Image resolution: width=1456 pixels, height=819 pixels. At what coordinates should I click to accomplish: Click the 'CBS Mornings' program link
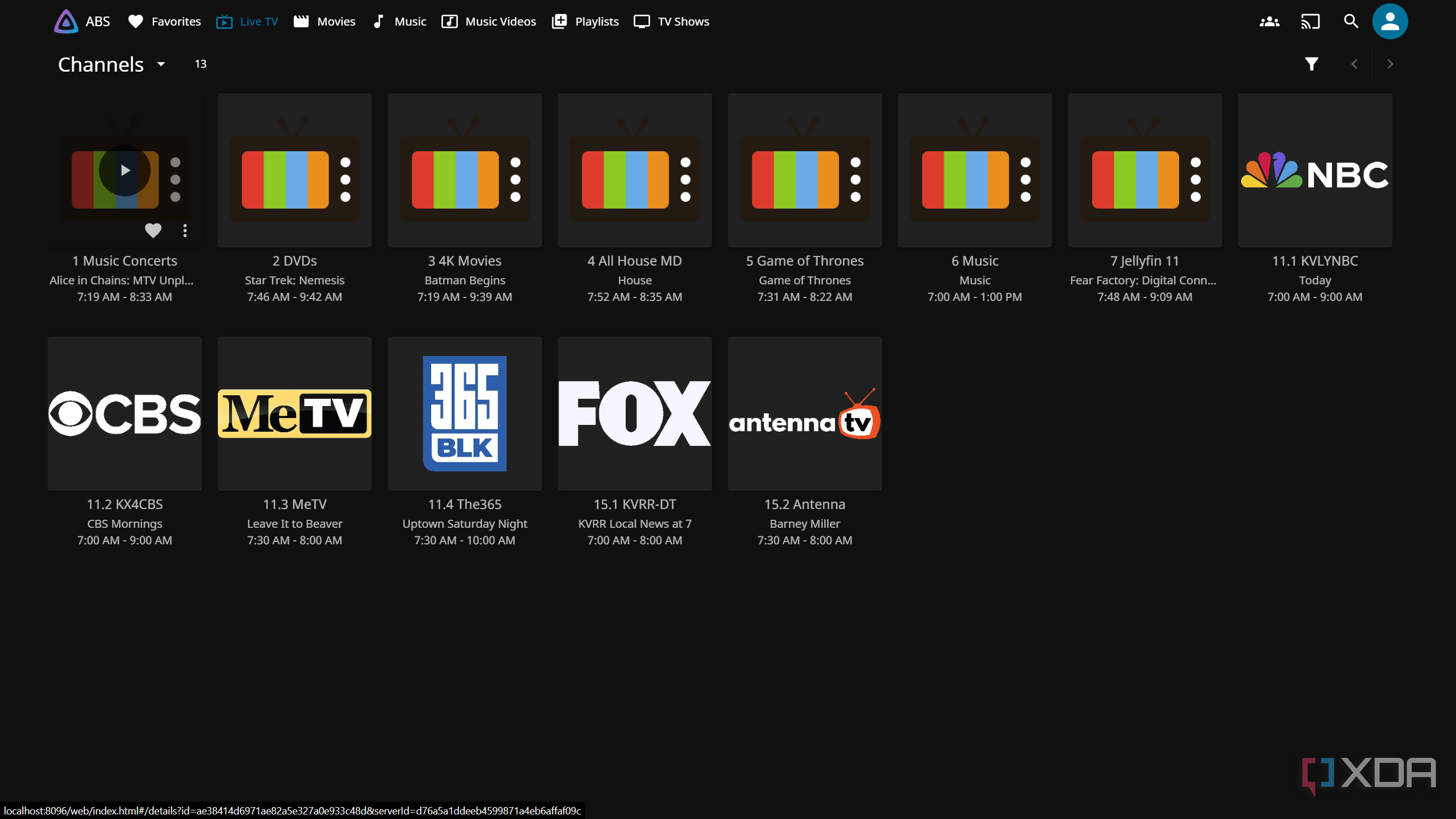point(125,524)
